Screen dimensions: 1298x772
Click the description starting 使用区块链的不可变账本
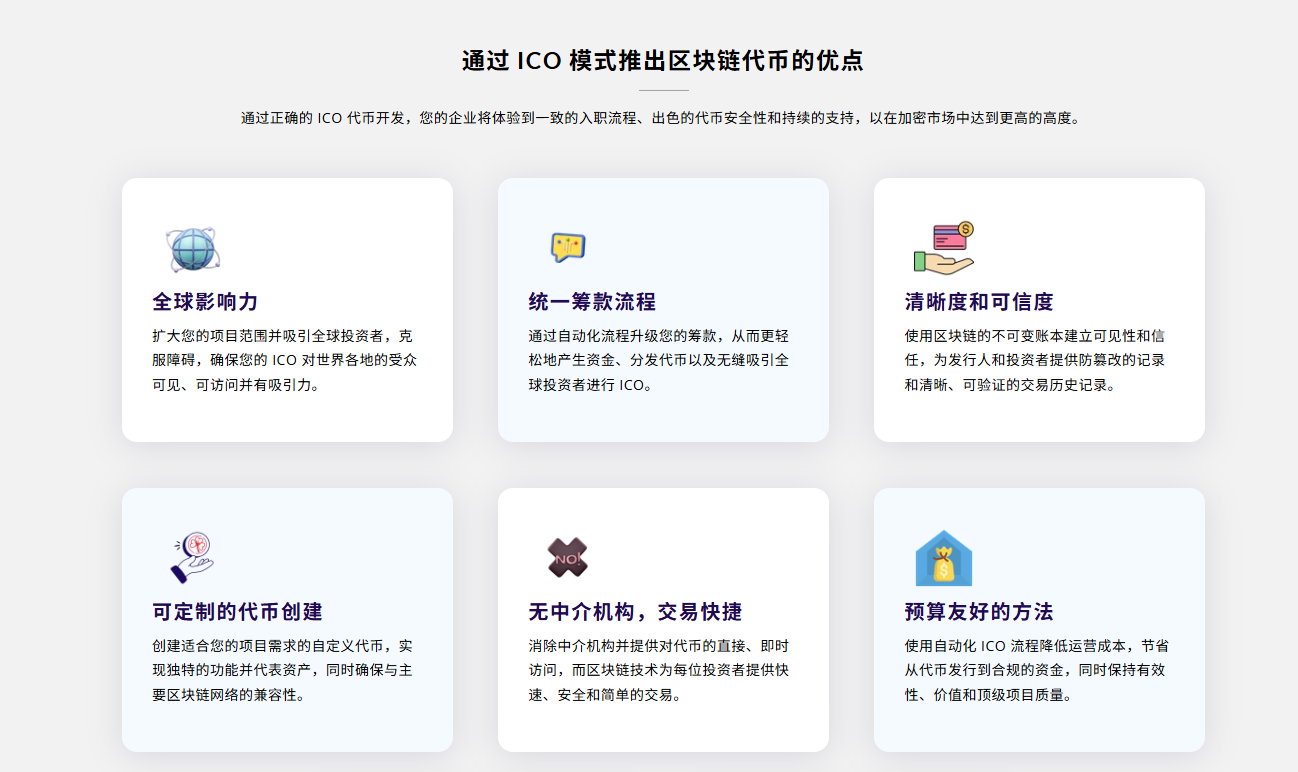pyautogui.click(x=1035, y=360)
